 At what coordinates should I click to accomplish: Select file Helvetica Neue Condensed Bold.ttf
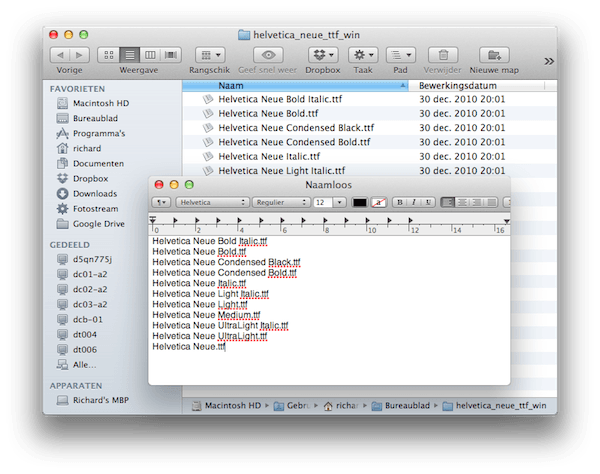pos(369,142)
